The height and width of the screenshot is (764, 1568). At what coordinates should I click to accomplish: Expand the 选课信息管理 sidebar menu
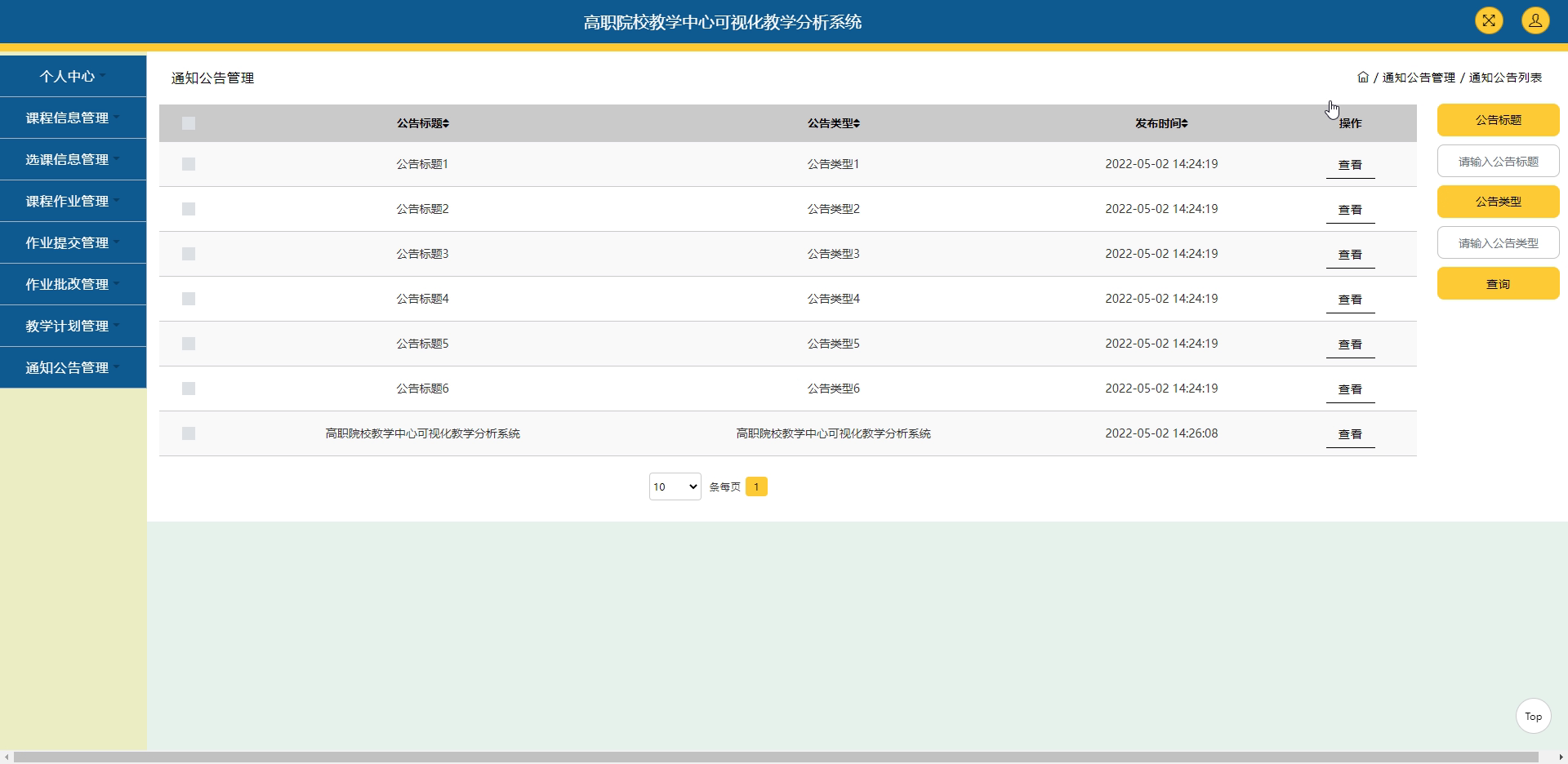tap(73, 159)
